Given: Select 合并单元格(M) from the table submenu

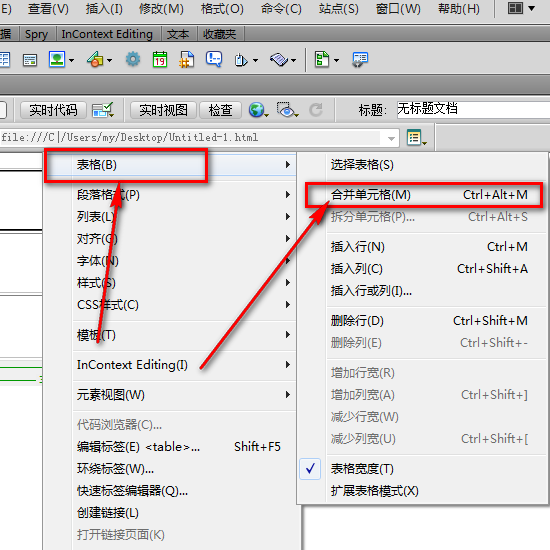Looking at the screenshot, I should (x=429, y=195).
